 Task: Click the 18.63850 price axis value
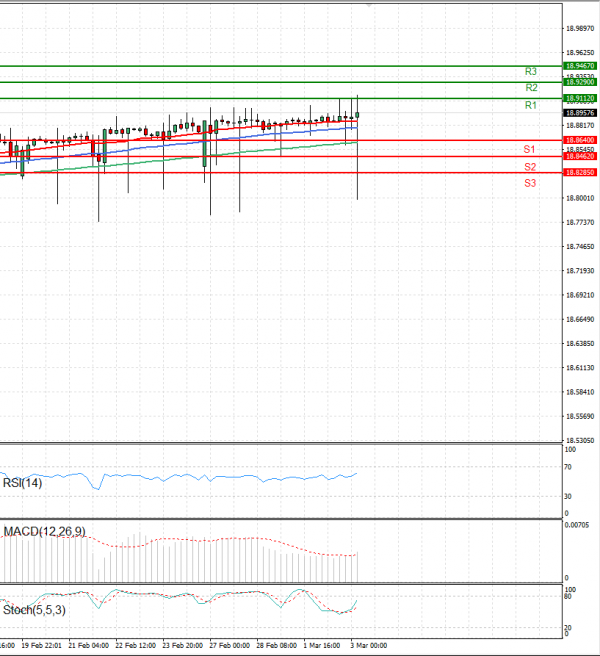pos(580,344)
